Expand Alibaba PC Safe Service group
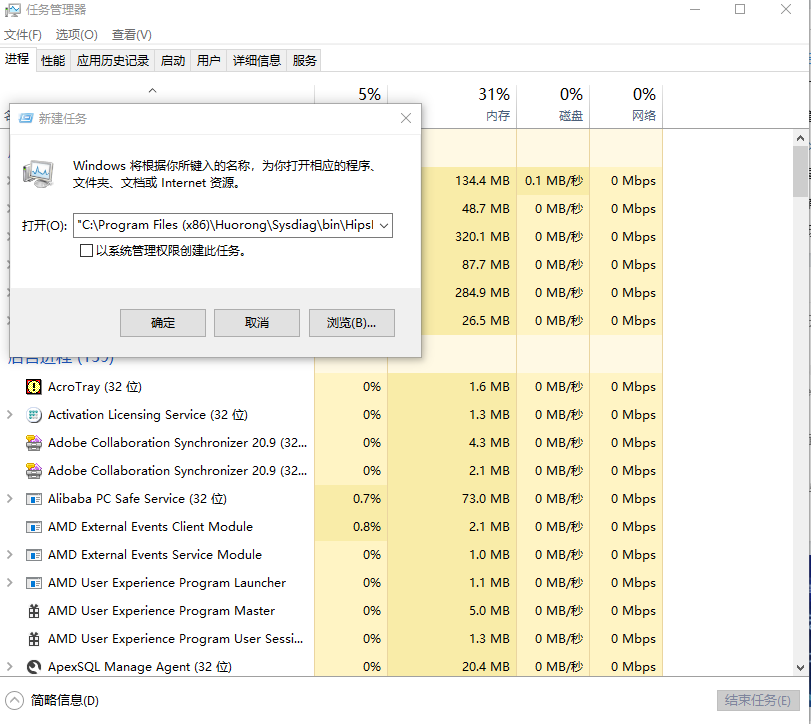Screen dimensions: 811x724 (x=9, y=499)
